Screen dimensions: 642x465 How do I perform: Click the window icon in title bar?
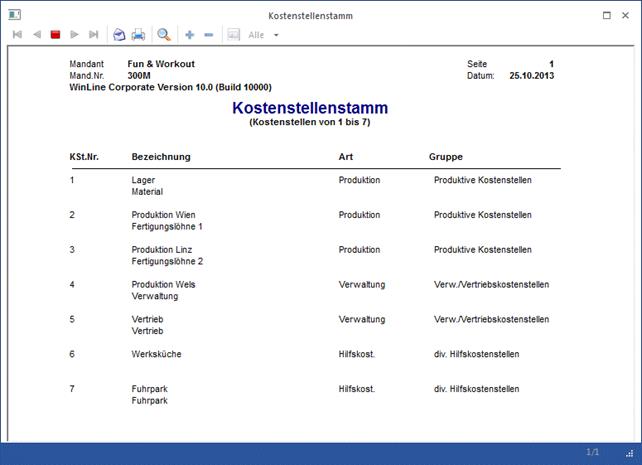tap(14, 16)
